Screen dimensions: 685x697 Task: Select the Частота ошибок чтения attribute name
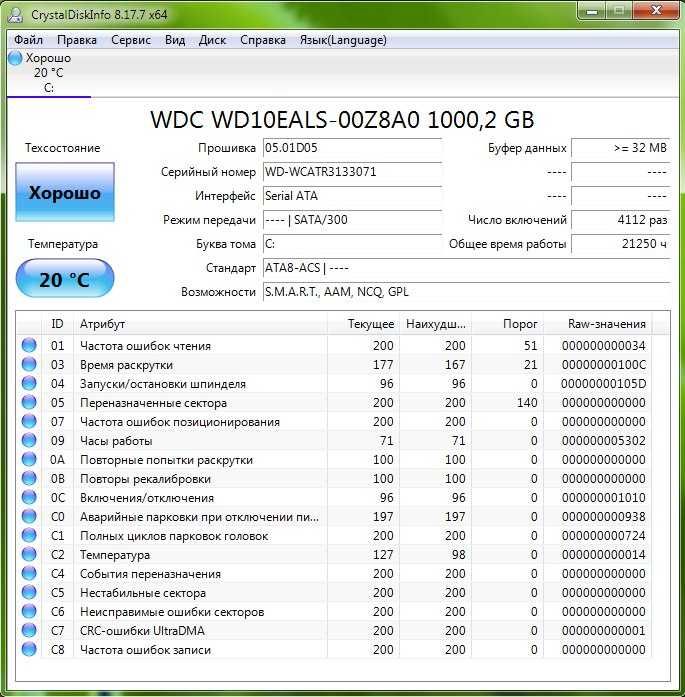[x=145, y=345]
